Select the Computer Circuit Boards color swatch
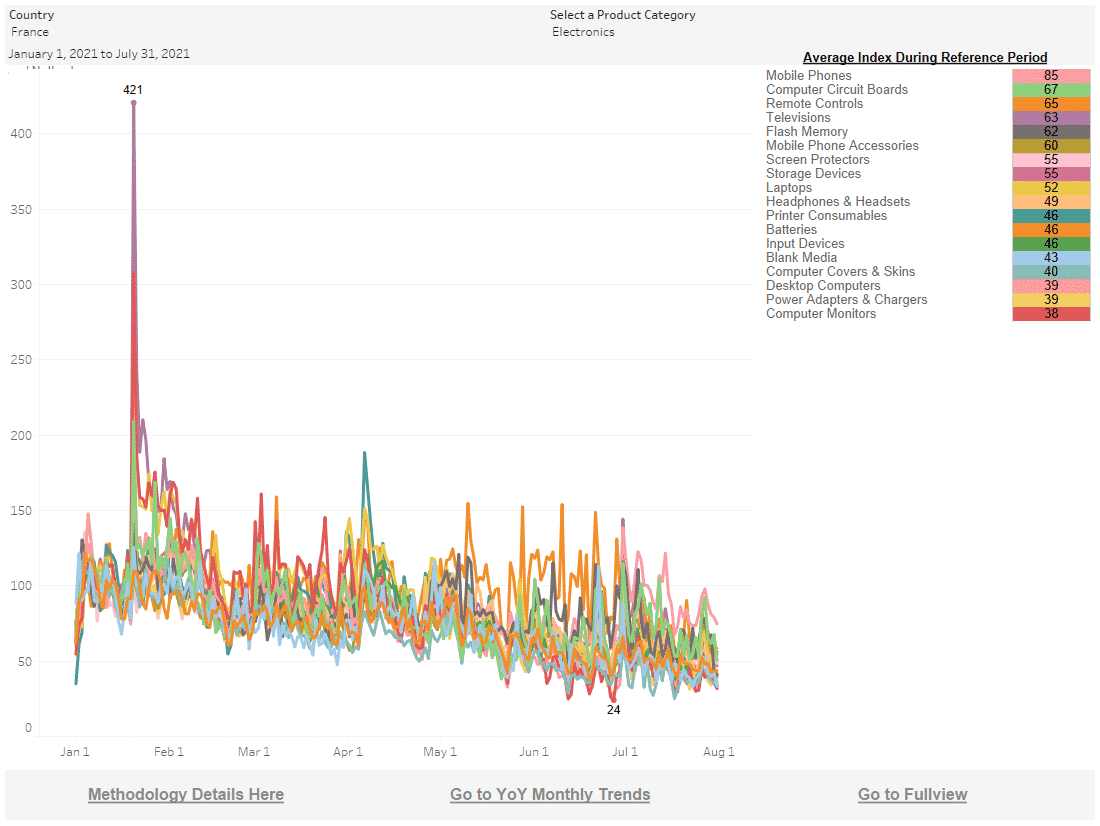The width and height of the screenshot is (1100, 826). click(x=1051, y=90)
